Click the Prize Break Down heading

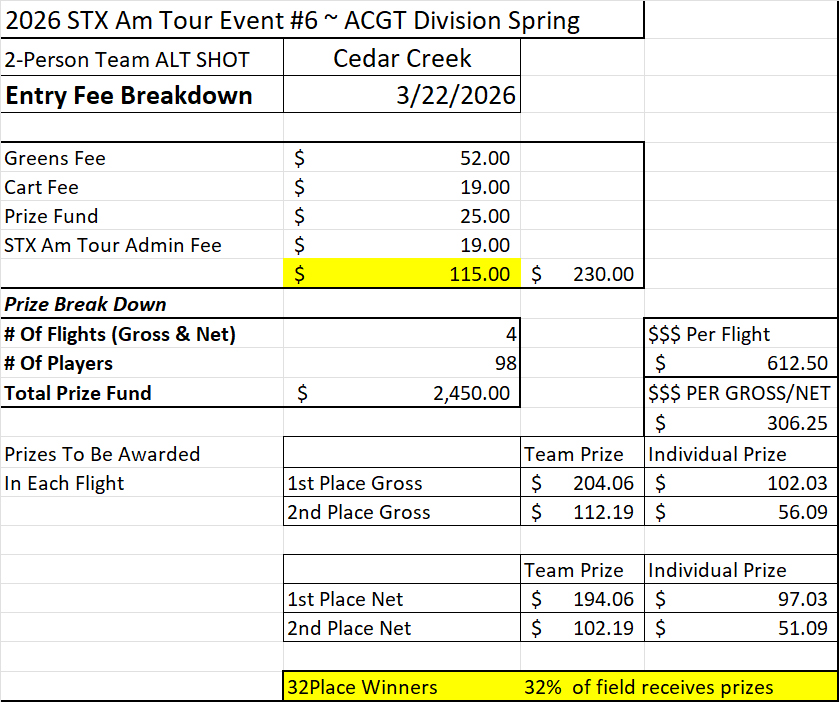click(x=86, y=304)
